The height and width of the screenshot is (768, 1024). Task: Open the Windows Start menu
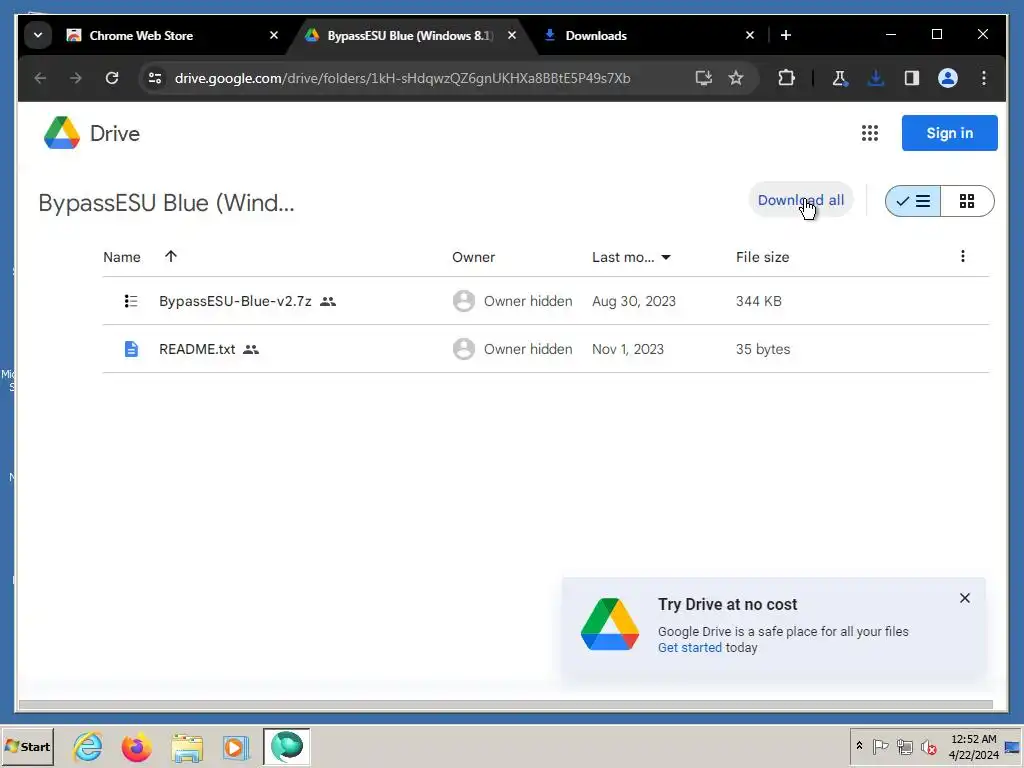point(27,747)
